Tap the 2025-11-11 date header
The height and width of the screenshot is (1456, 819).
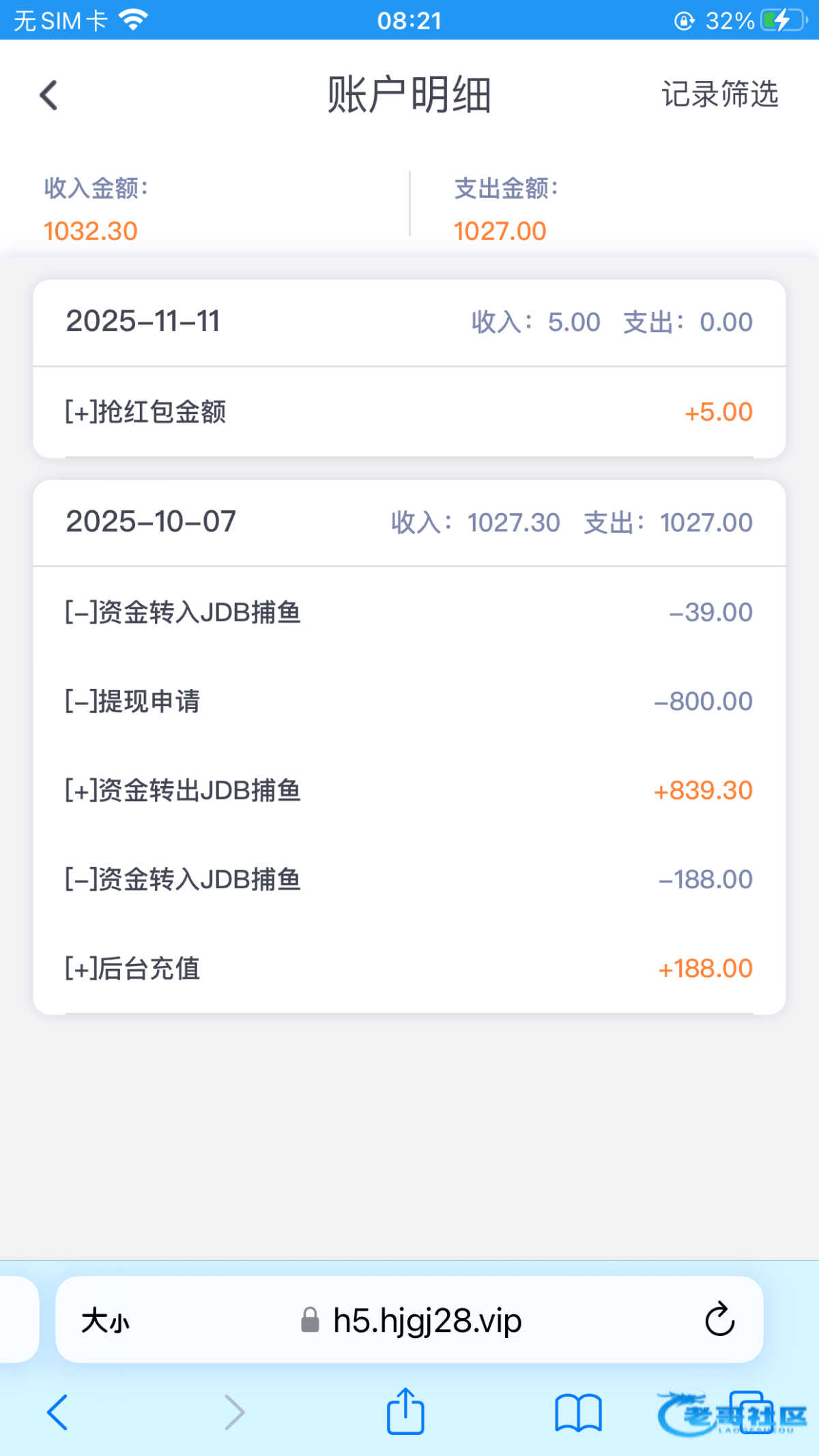(x=143, y=321)
